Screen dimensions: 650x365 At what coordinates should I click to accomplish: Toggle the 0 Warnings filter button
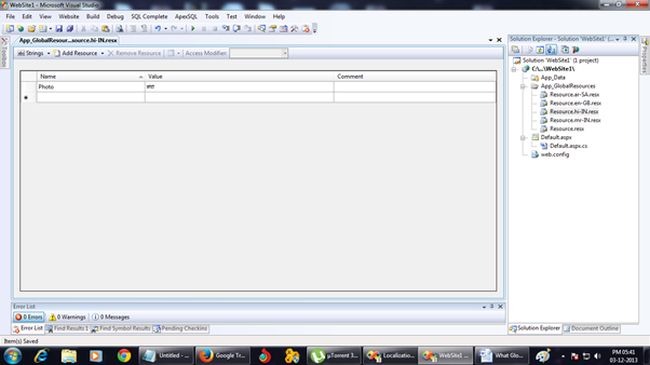tap(67, 317)
